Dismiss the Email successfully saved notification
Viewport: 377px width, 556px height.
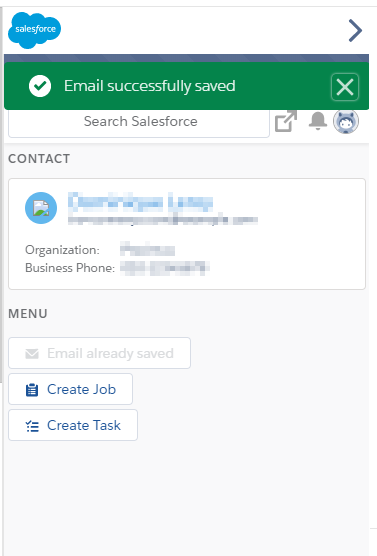tap(345, 87)
